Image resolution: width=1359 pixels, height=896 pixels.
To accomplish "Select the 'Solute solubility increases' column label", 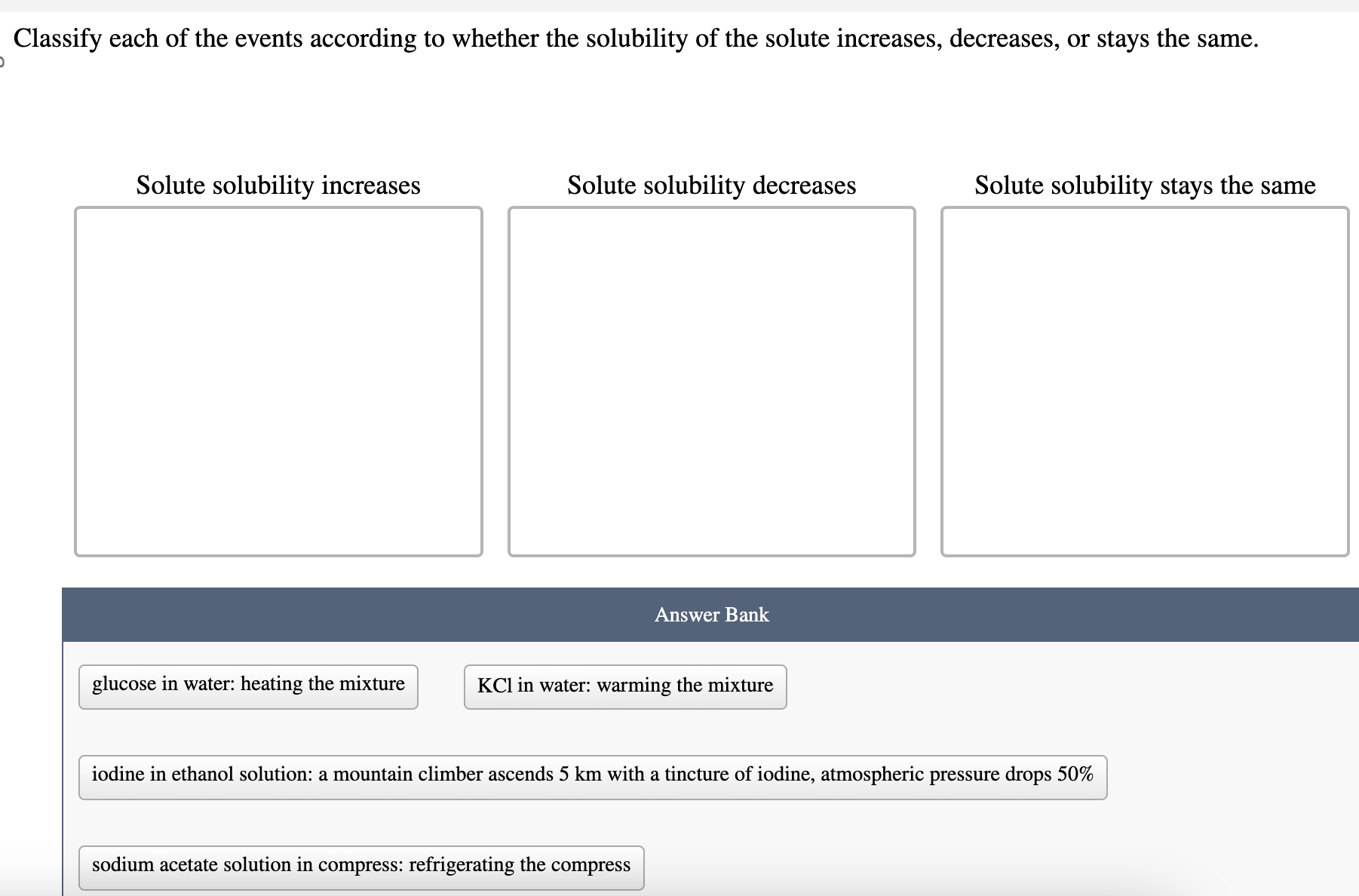I will point(278,186).
